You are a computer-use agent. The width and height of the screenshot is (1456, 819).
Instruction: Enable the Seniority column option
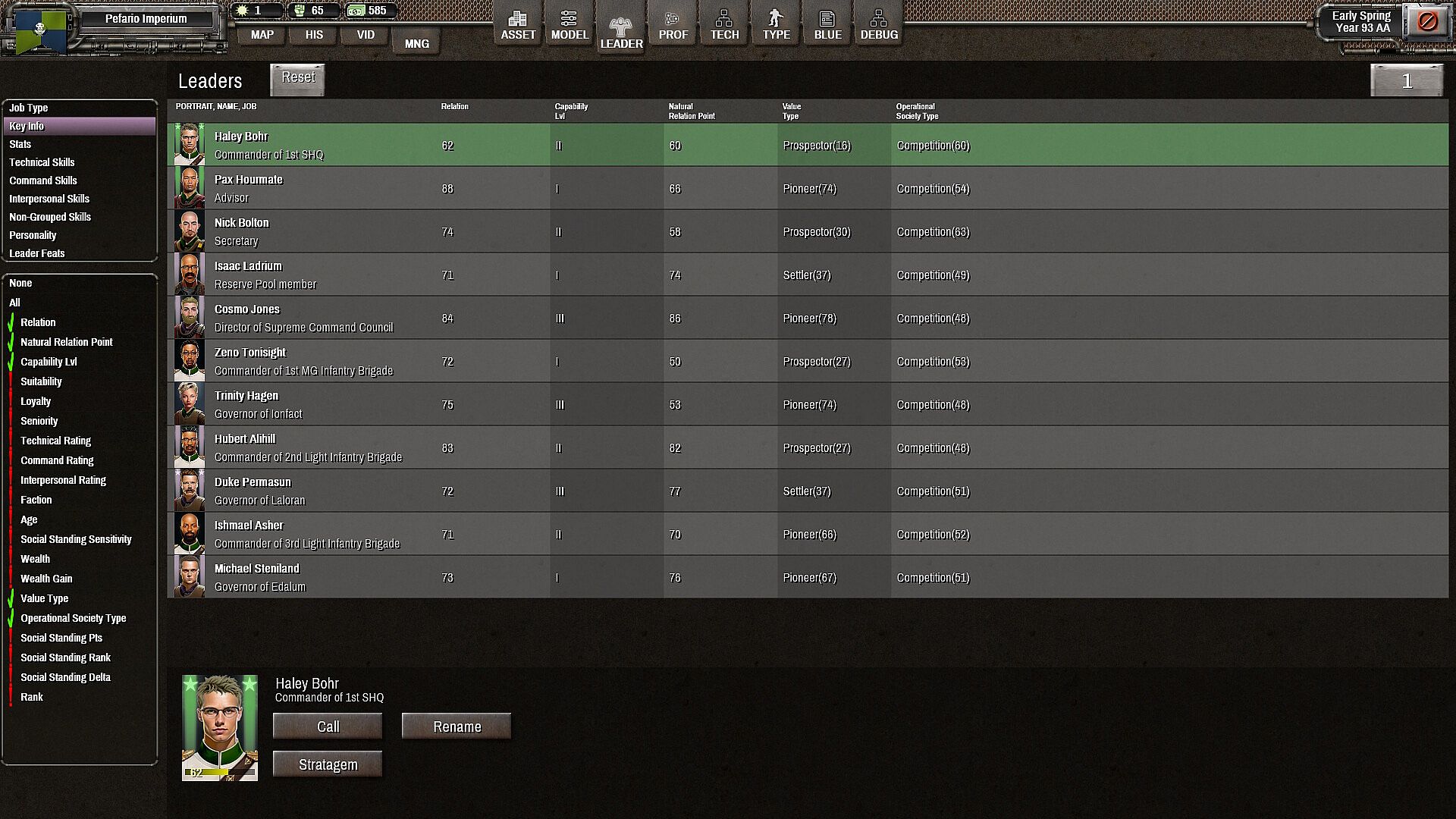39,421
